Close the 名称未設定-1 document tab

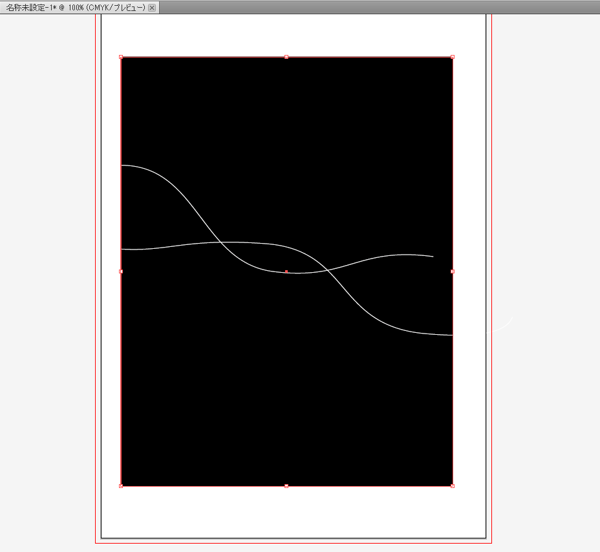tap(152, 8)
